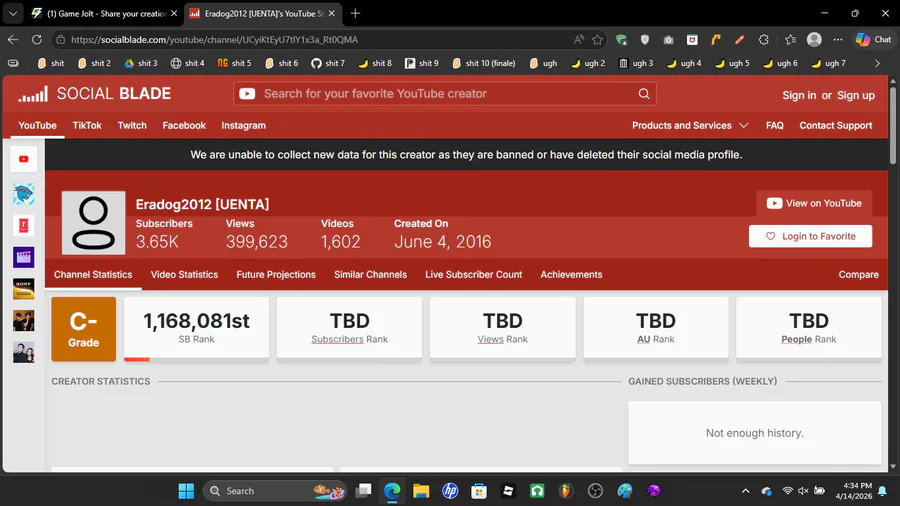Click the taskbar Search box
This screenshot has height=506, width=900.
(274, 491)
